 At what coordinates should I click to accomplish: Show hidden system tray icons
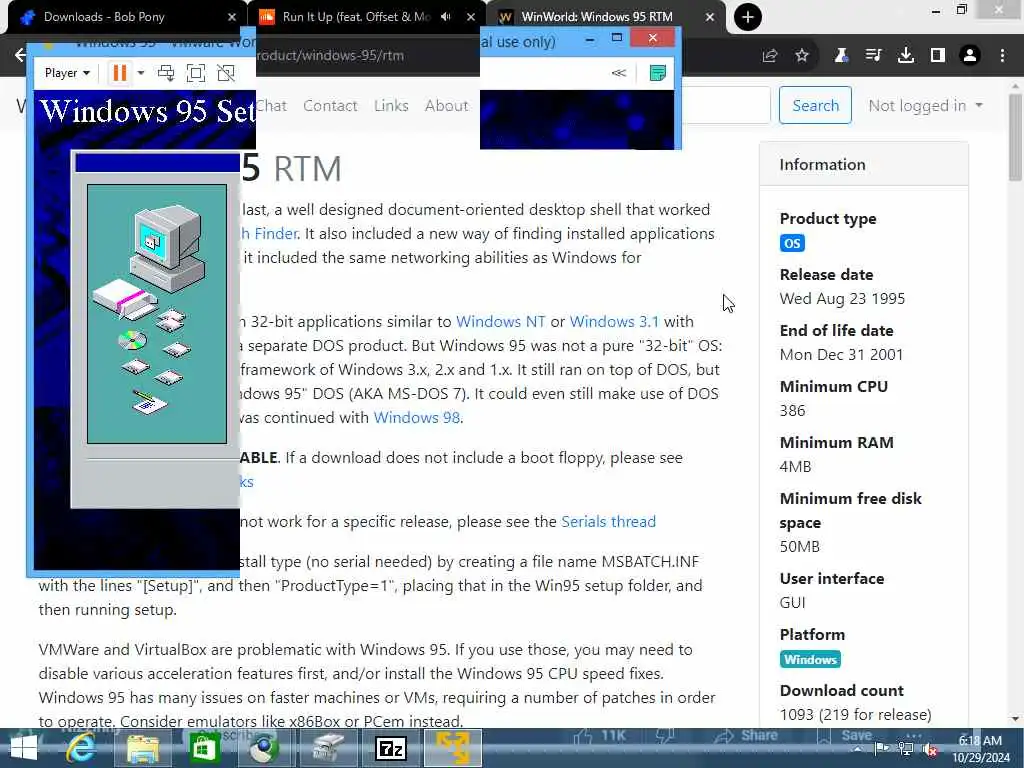point(858,749)
